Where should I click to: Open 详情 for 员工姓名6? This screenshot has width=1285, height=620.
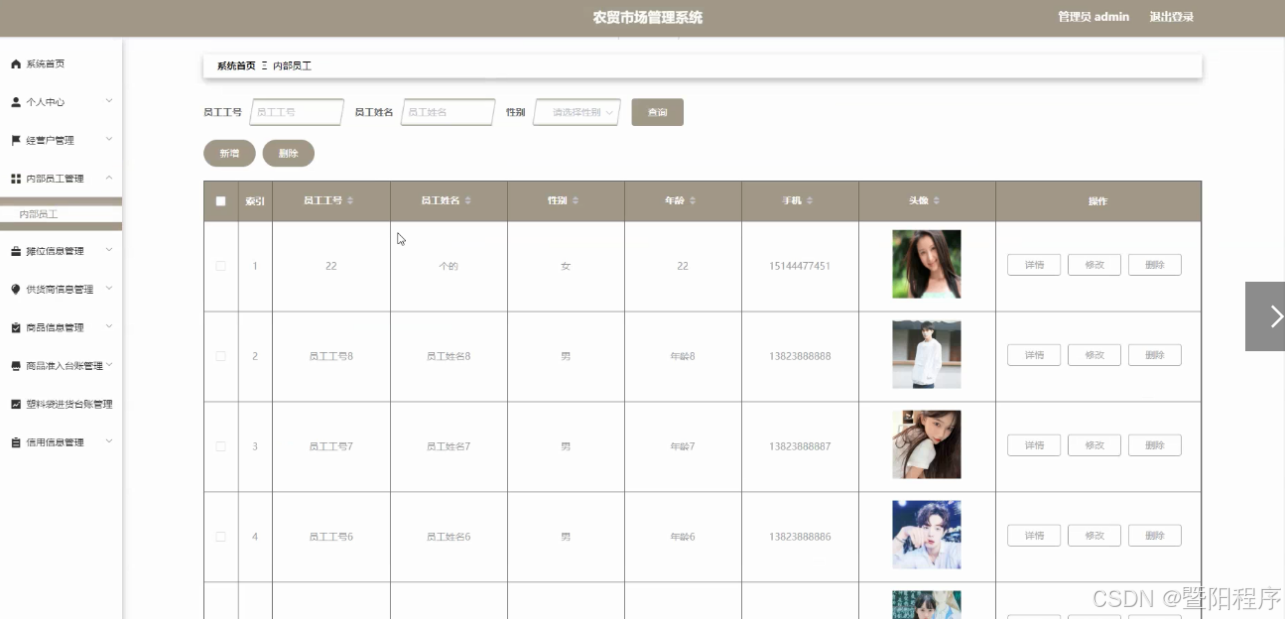(x=1034, y=535)
